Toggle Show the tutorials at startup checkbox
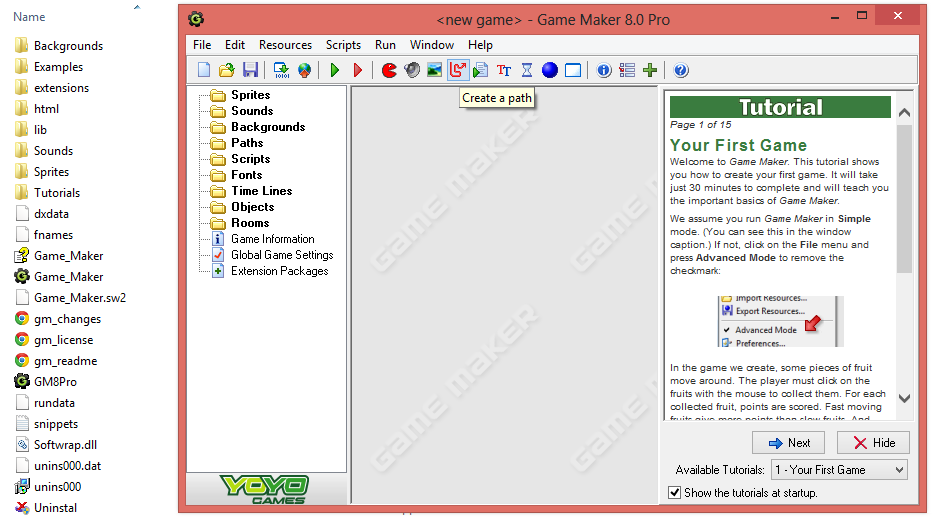The width and height of the screenshot is (935, 521). [674, 493]
